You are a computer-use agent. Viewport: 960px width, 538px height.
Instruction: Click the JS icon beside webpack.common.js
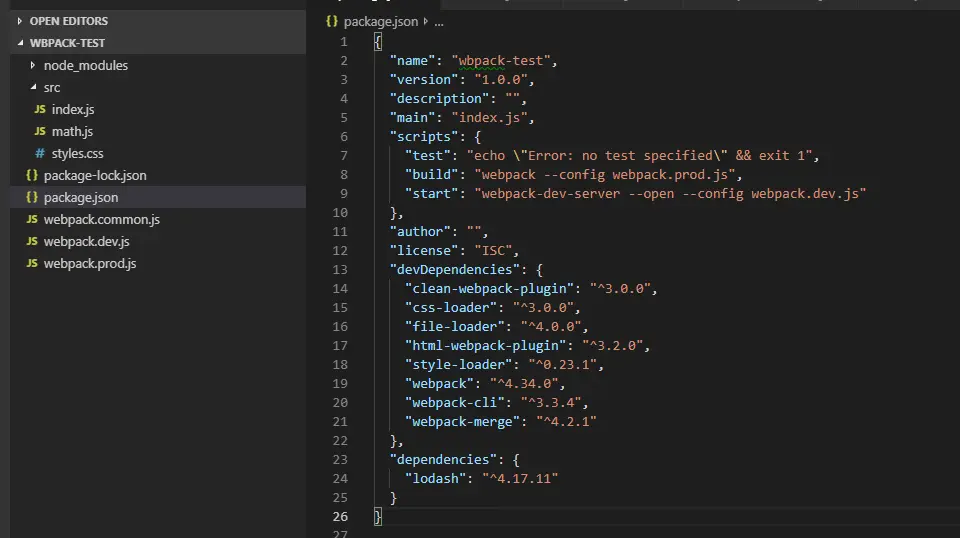[32, 219]
